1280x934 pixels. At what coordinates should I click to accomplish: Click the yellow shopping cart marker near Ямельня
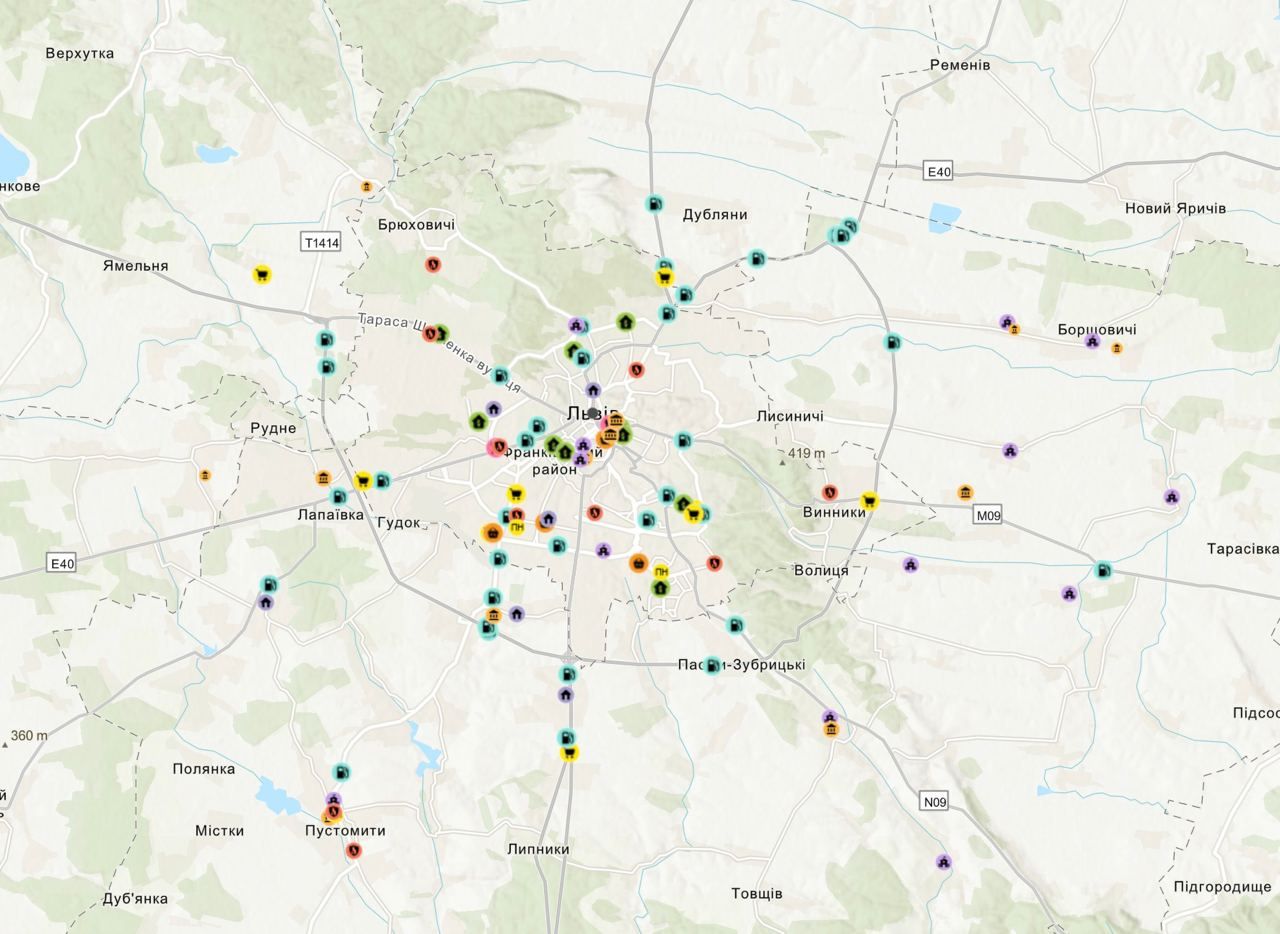pyautogui.click(x=261, y=274)
